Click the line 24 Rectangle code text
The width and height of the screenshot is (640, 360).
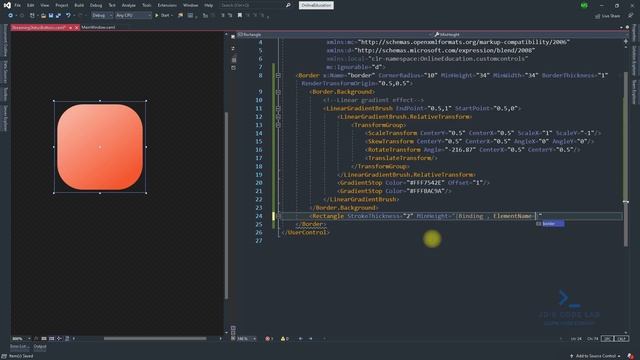[427, 216]
